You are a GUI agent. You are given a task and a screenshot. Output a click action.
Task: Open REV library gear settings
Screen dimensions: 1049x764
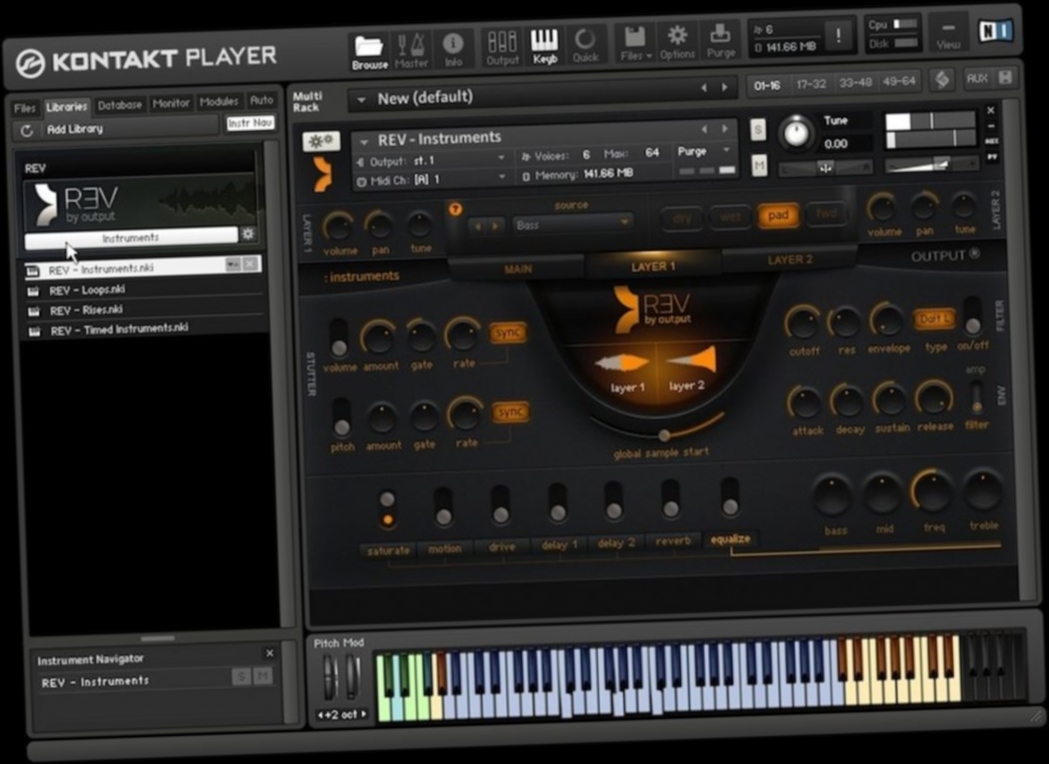coord(248,233)
